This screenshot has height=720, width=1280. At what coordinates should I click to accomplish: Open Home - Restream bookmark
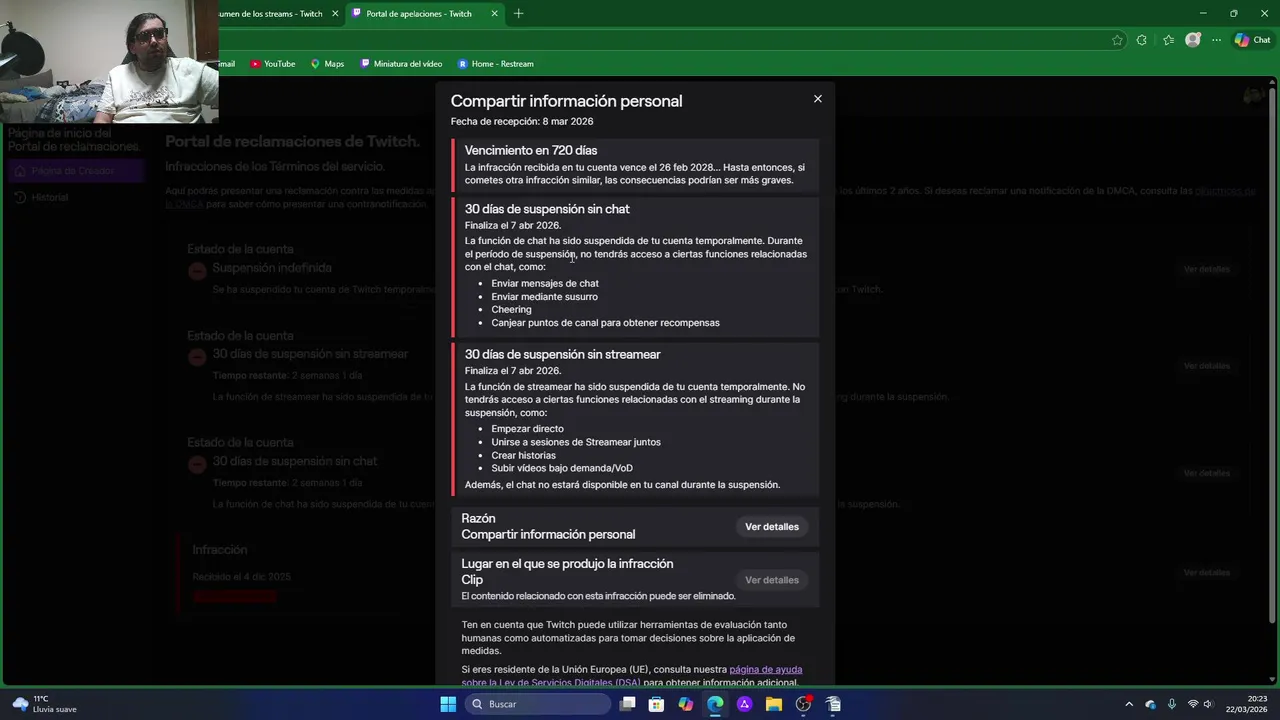(495, 64)
